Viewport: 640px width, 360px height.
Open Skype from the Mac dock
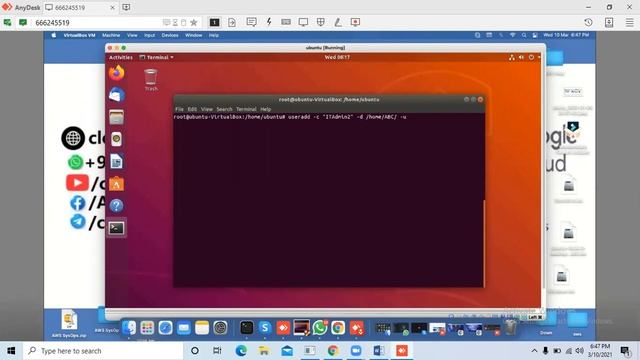tap(265, 327)
